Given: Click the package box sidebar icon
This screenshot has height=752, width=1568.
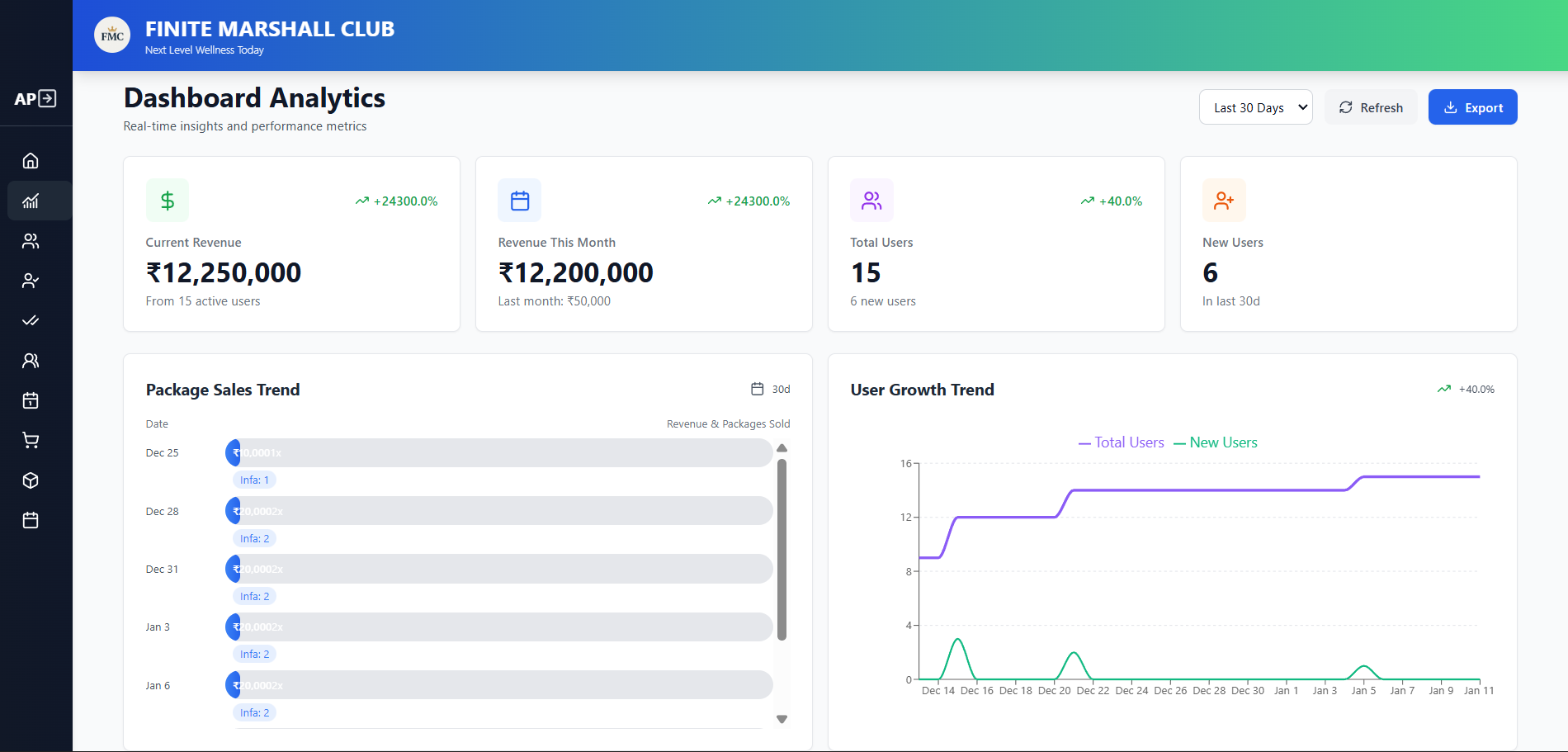Looking at the screenshot, I should 31,480.
